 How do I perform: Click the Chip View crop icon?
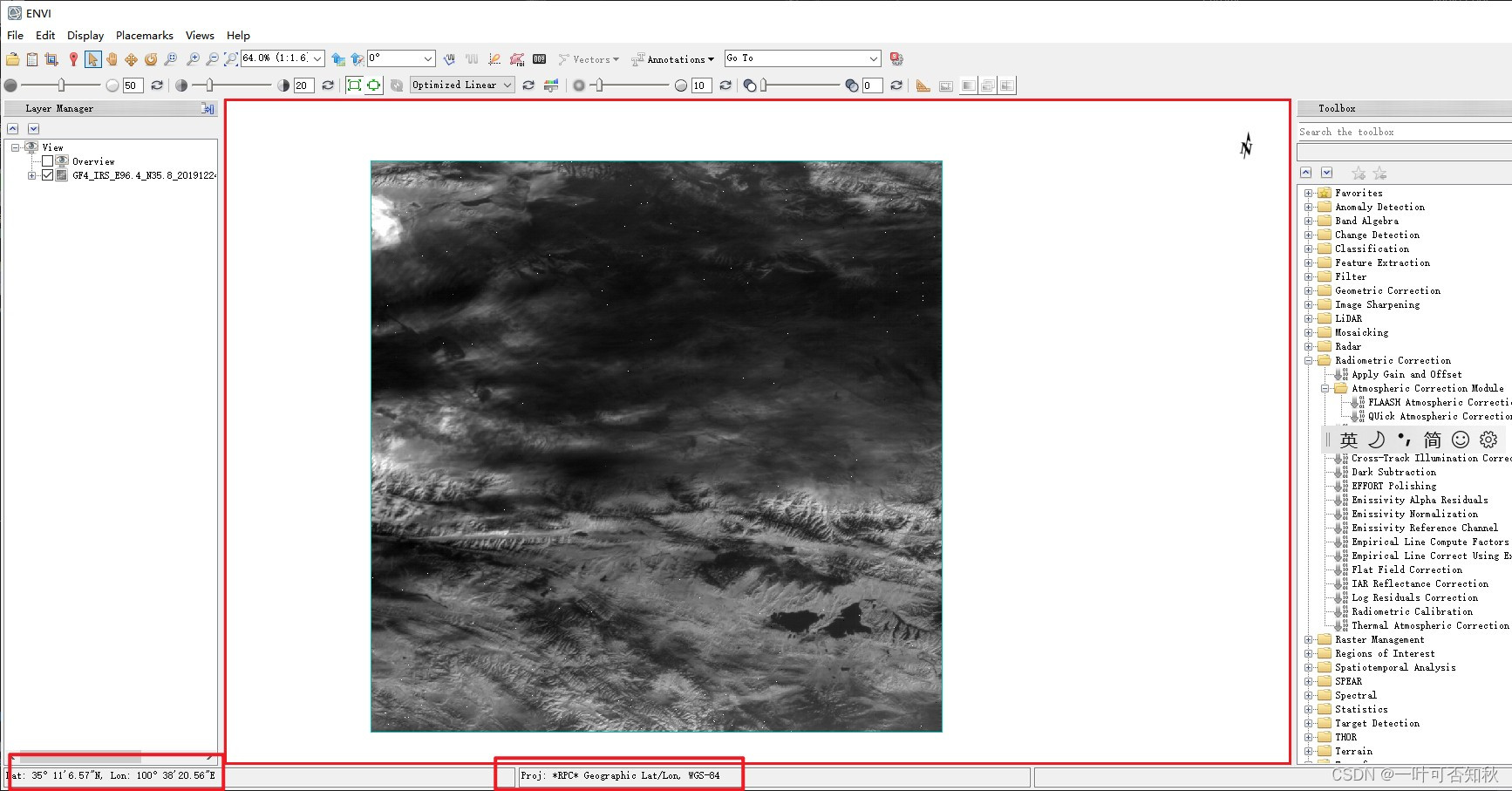tap(51, 59)
